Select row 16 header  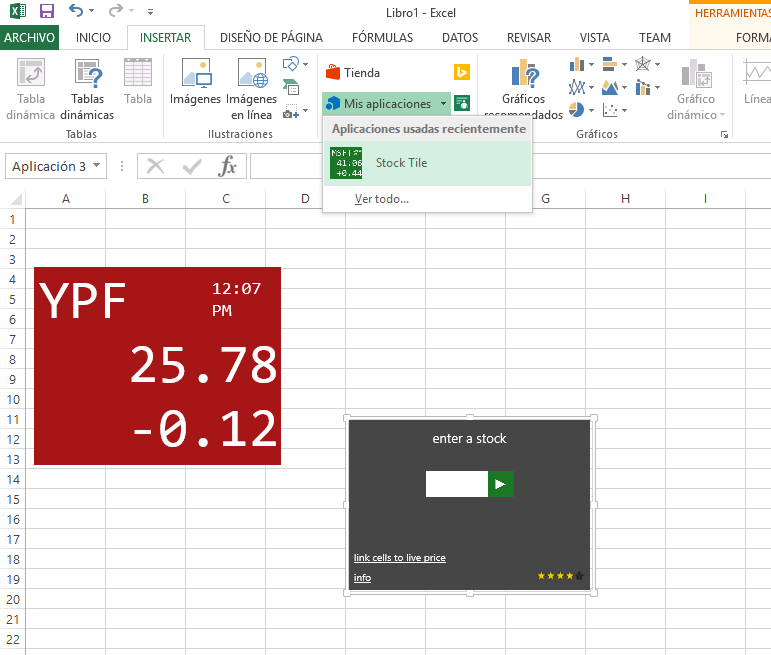[x=13, y=520]
